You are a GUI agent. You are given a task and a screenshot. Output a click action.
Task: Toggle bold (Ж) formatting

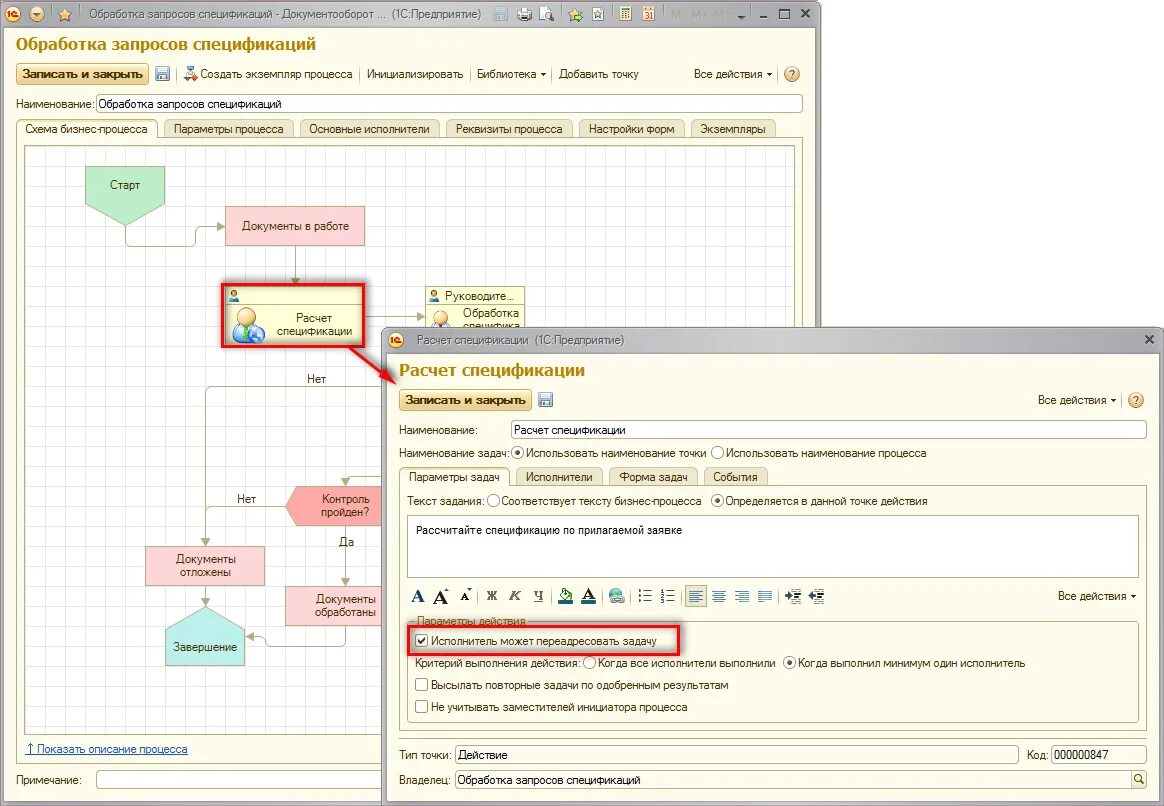(x=491, y=596)
